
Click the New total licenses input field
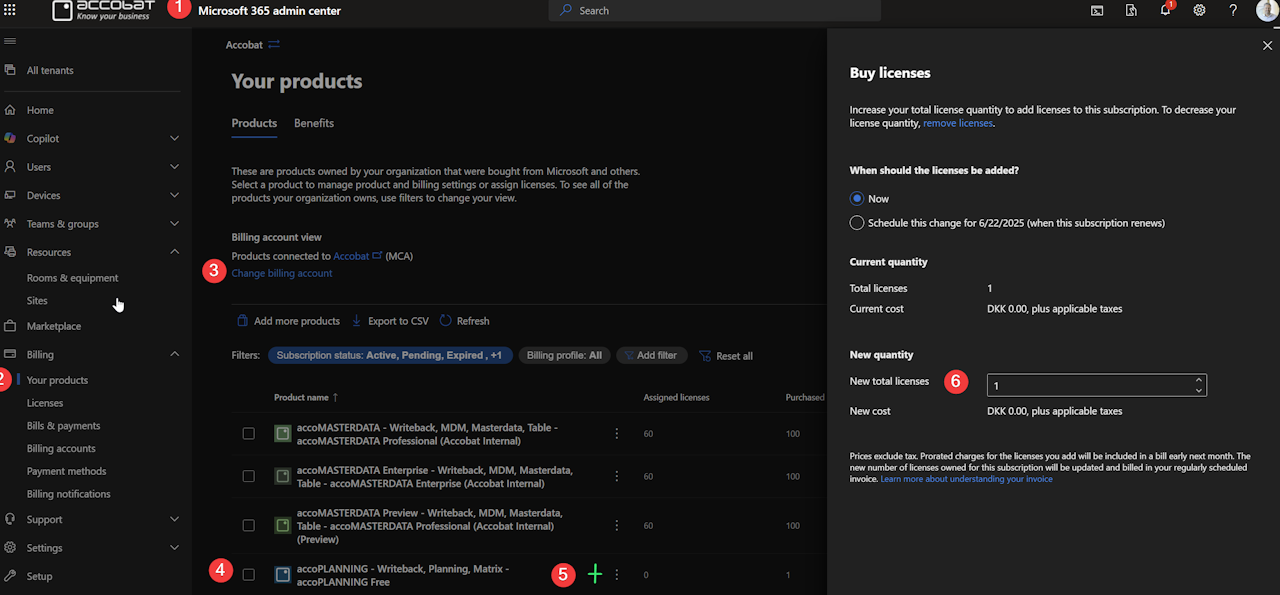click(x=1088, y=385)
